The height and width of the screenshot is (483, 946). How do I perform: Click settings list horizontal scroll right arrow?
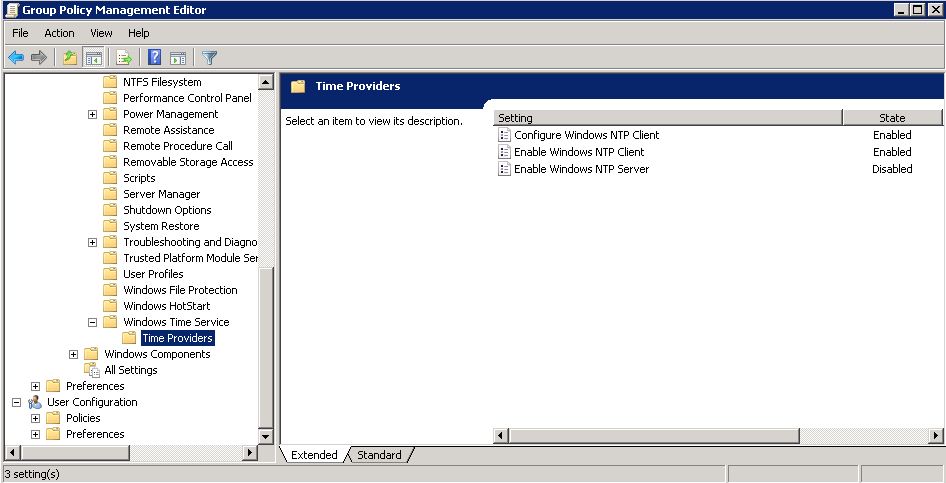(936, 435)
